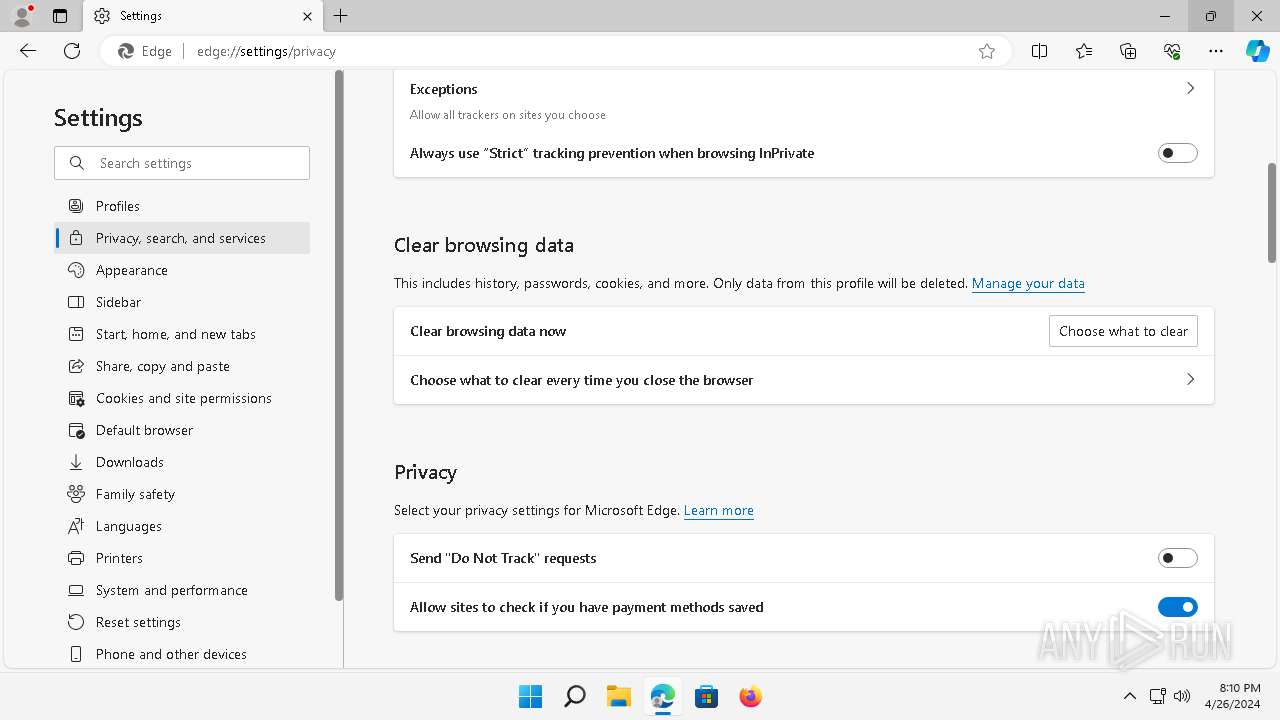
Task: Open volume control in system tray
Action: pos(1182,696)
